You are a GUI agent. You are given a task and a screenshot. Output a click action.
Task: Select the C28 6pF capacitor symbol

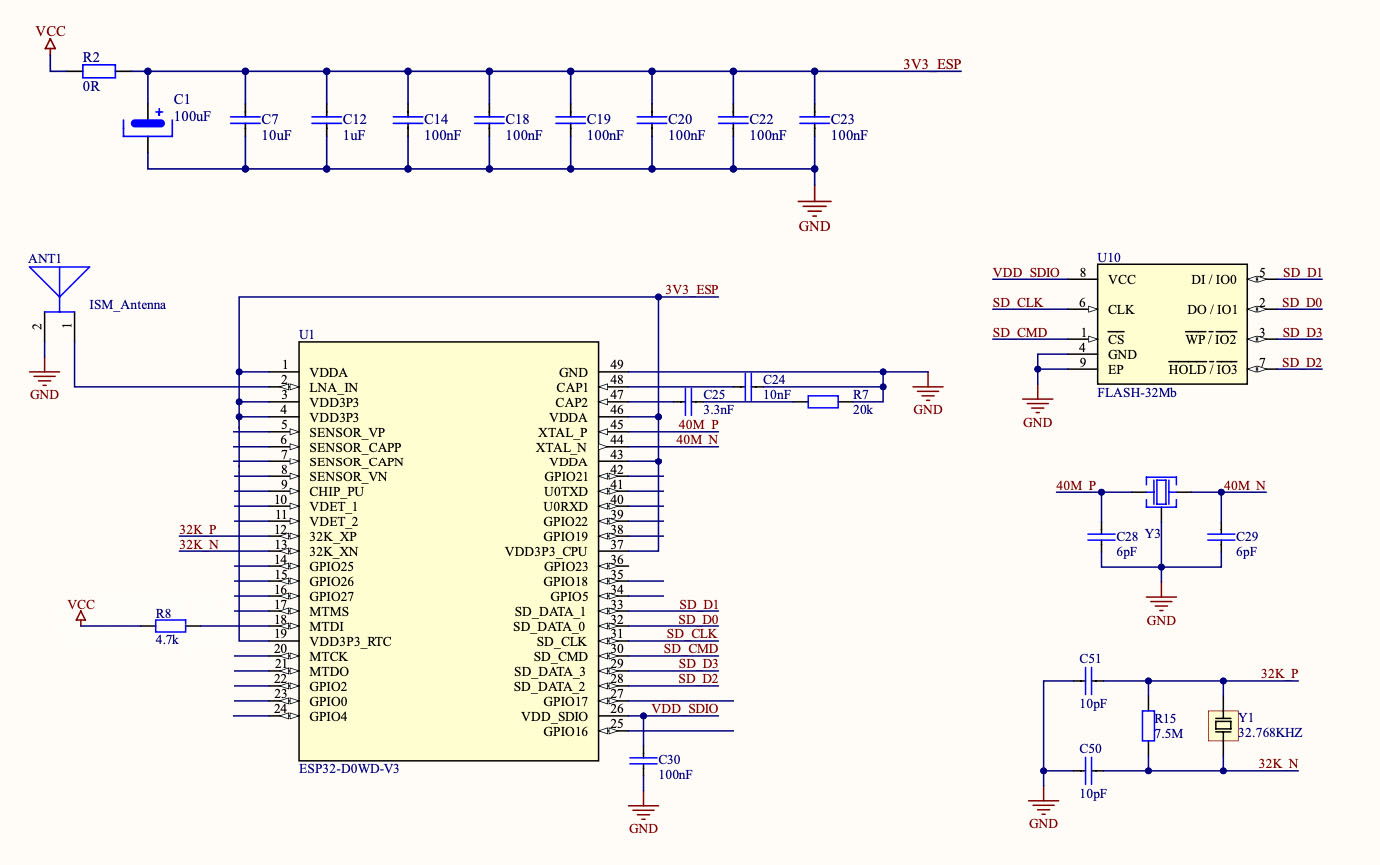pos(1101,537)
